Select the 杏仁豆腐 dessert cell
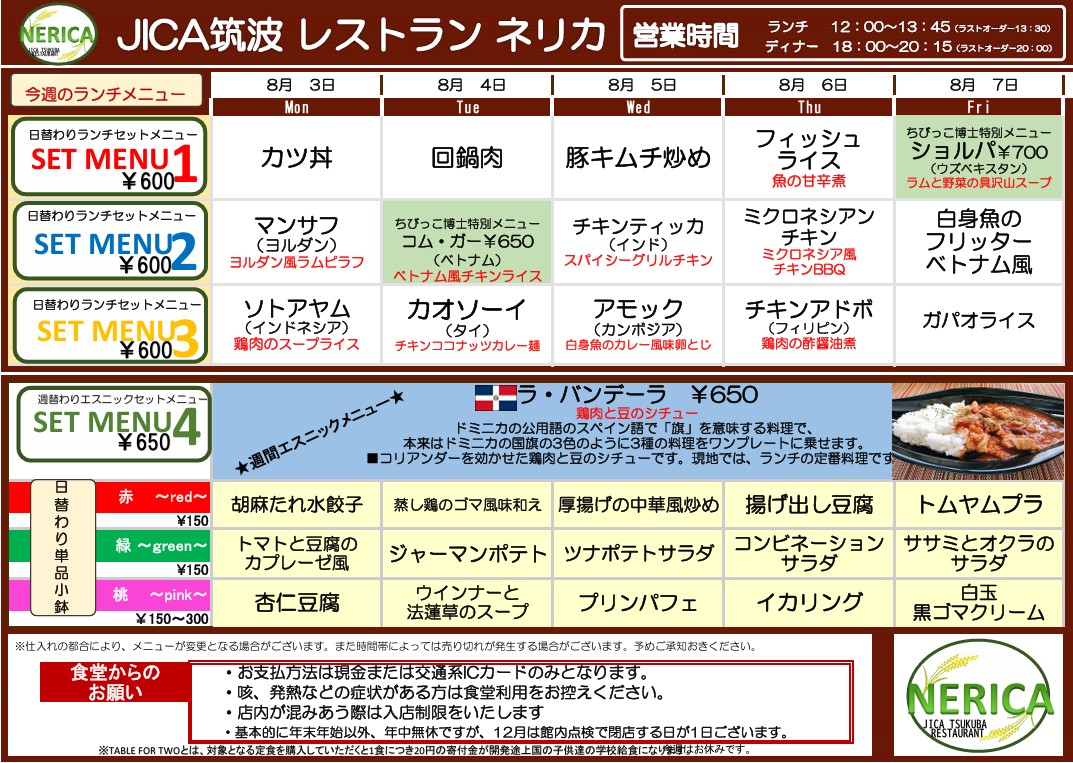 click(x=296, y=602)
